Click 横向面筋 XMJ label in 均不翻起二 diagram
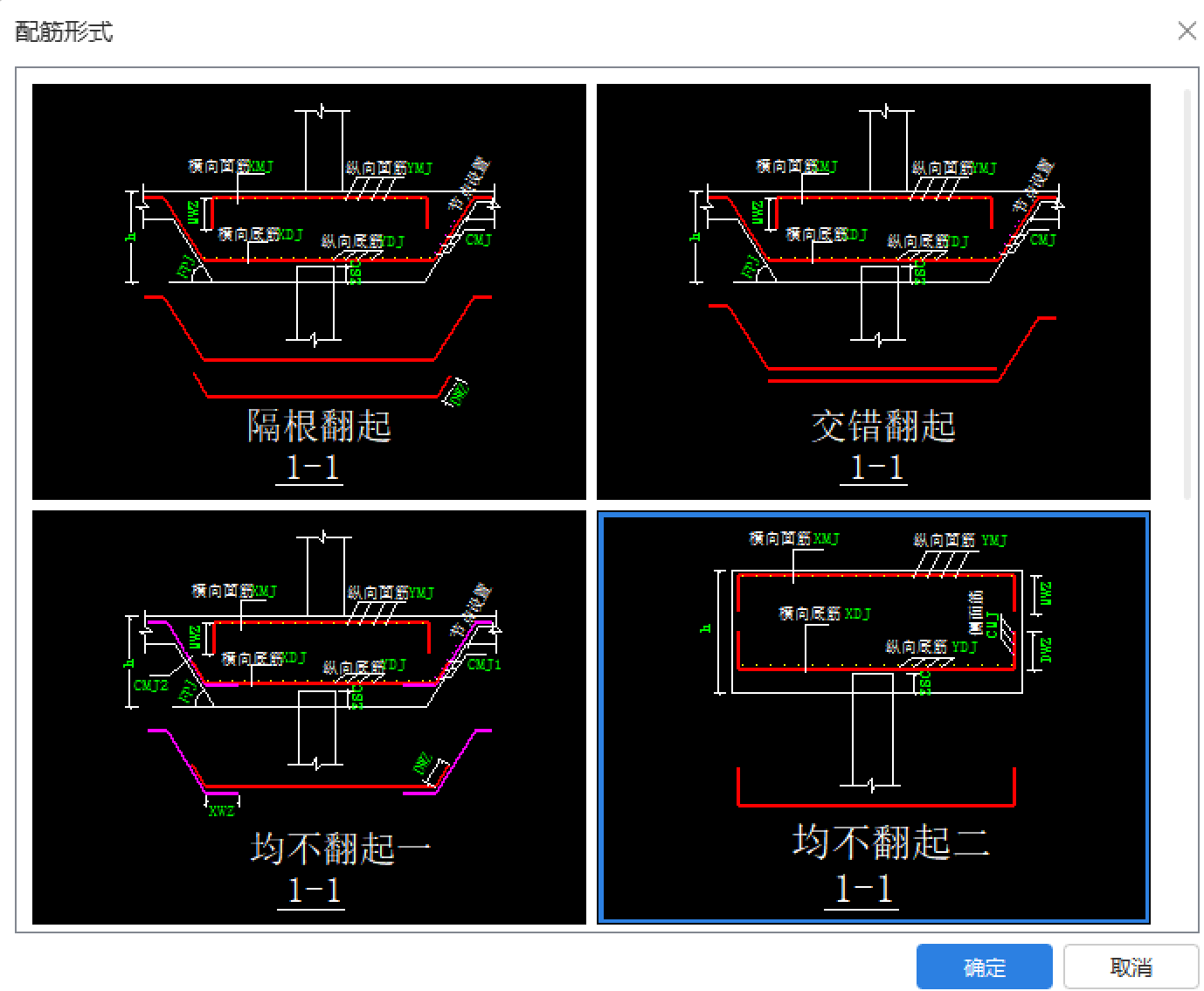Image resolution: width=1204 pixels, height=991 pixels. [794, 538]
